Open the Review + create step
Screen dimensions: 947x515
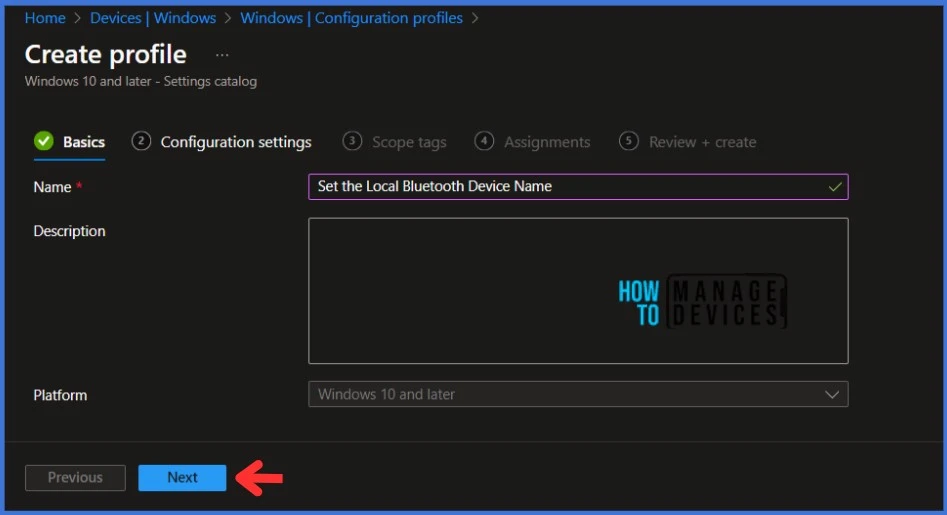702,142
